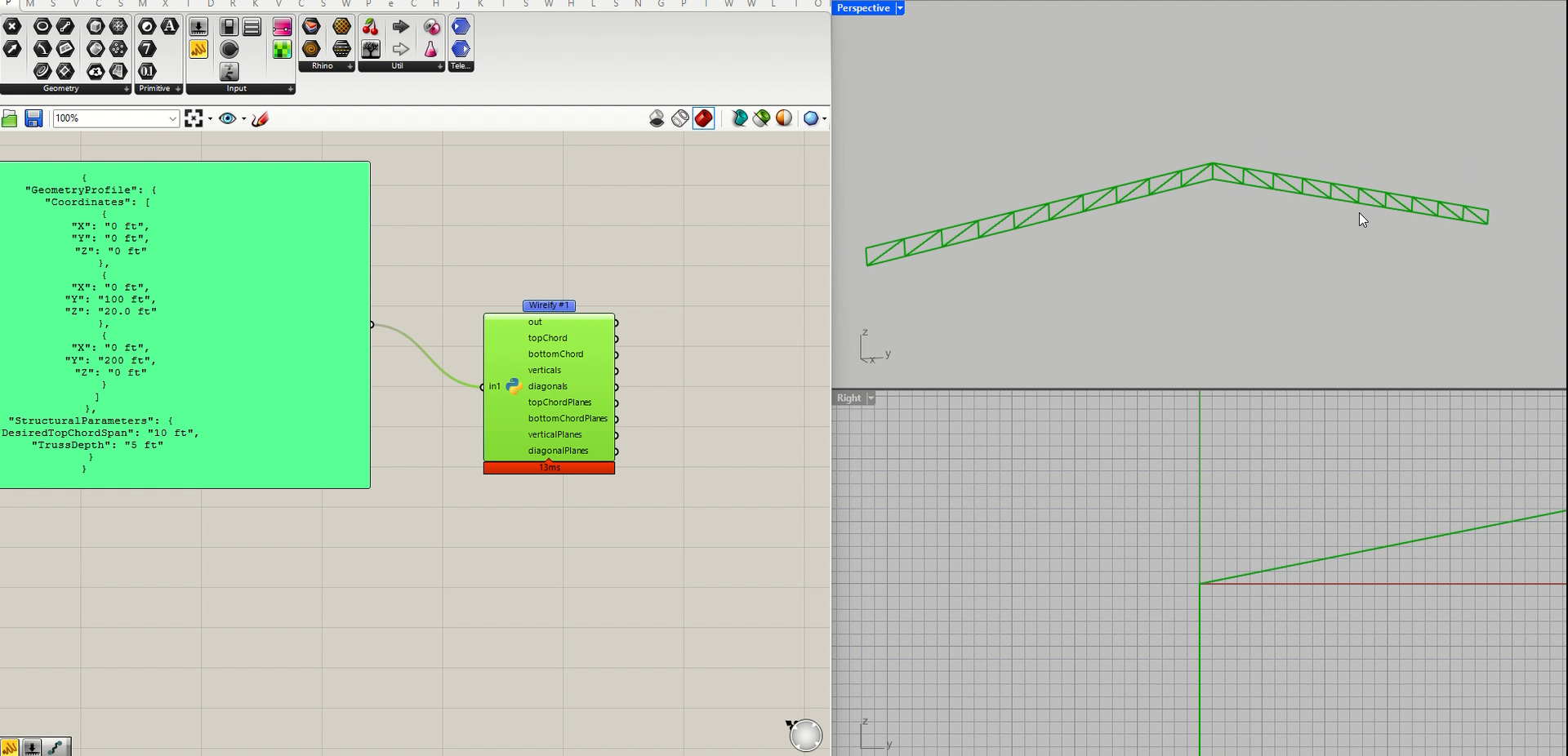Toggle preview for selected objects only (teal icon)
Image resolution: width=1568 pixels, height=756 pixels.
click(x=739, y=118)
